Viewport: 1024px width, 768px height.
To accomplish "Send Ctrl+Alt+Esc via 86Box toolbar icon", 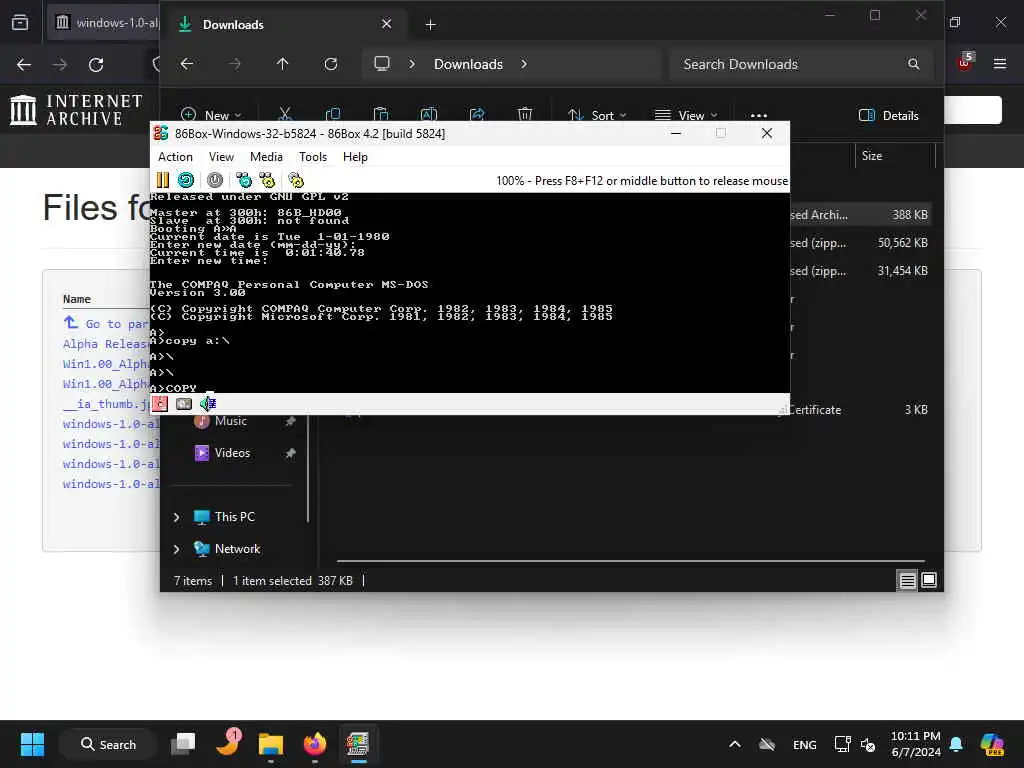I will pos(267,180).
